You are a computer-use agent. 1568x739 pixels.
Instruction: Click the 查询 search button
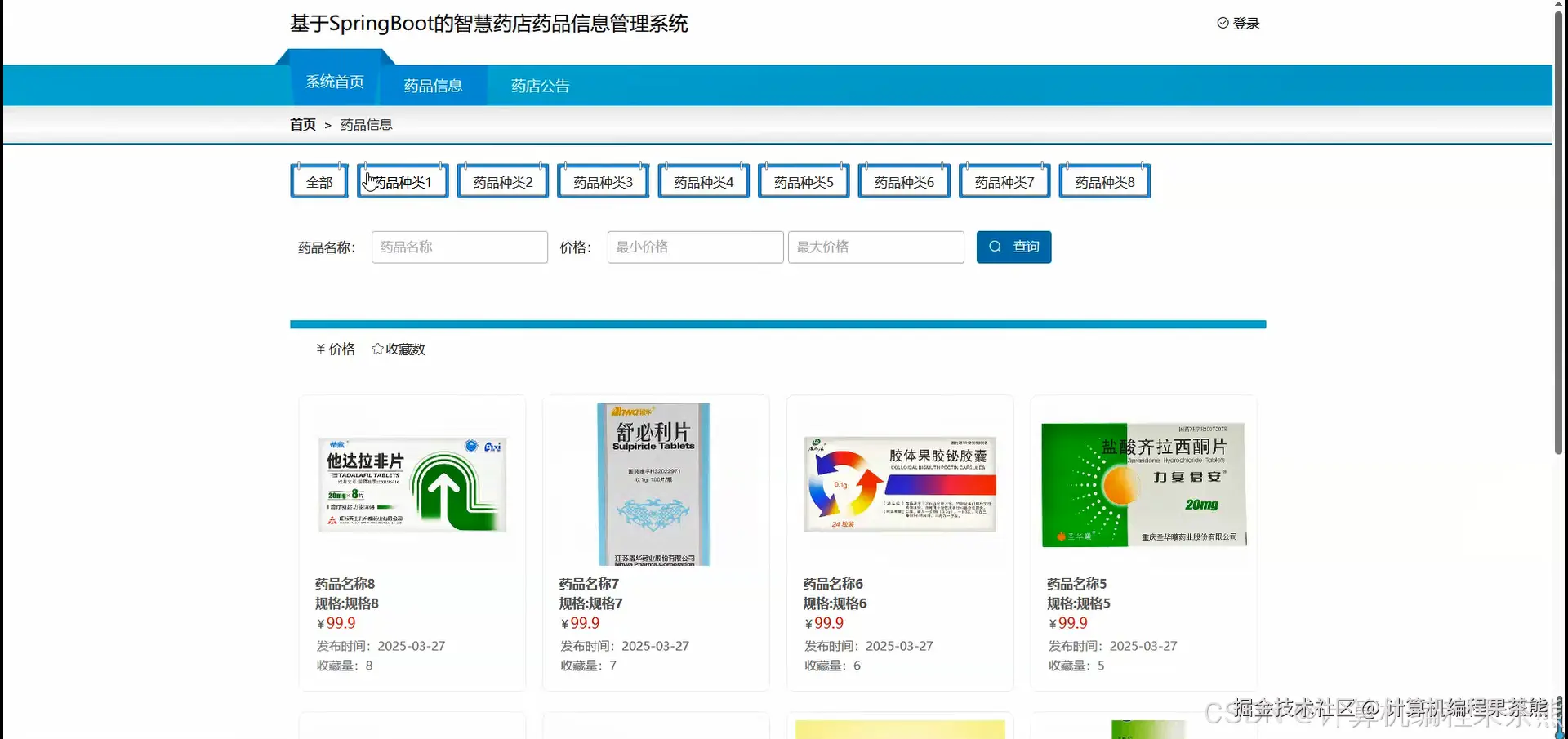[x=1013, y=247]
